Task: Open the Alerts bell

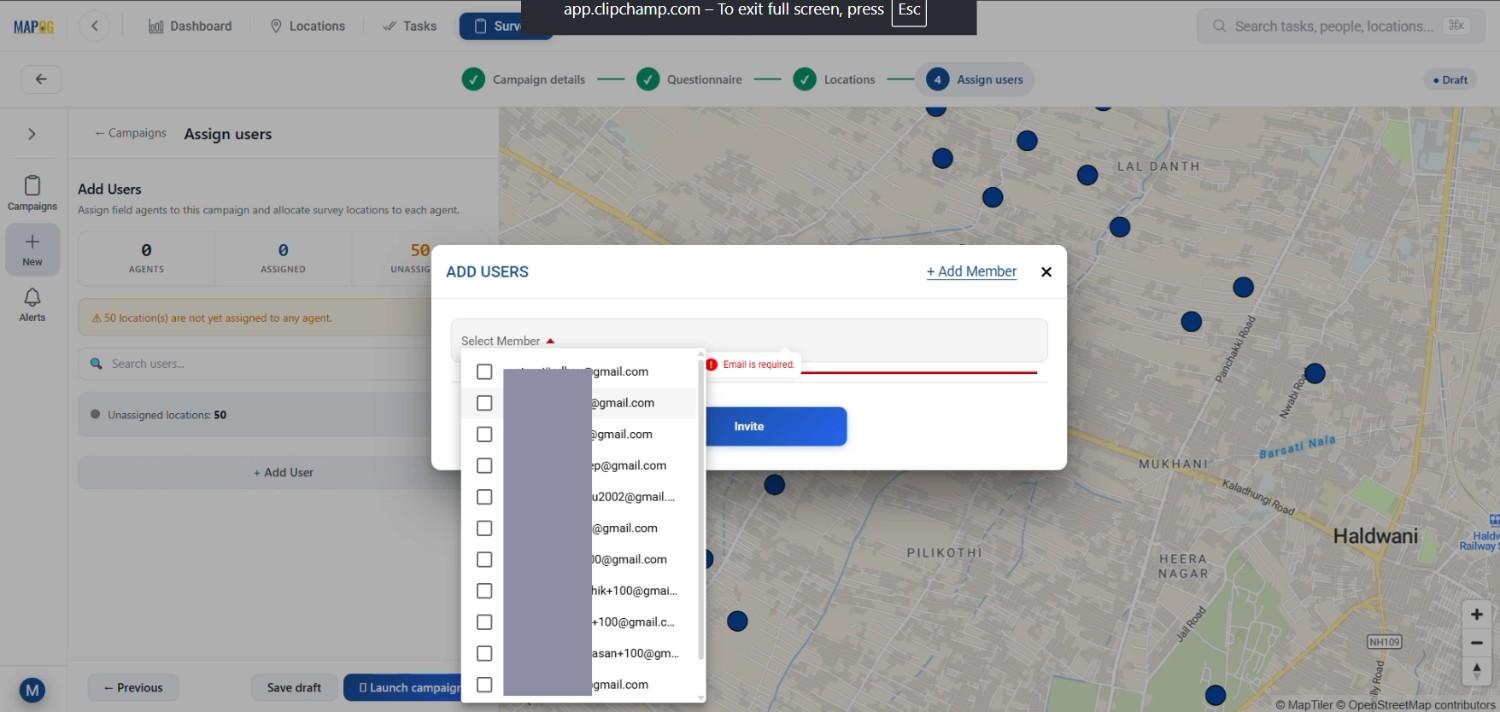Action: 32,304
